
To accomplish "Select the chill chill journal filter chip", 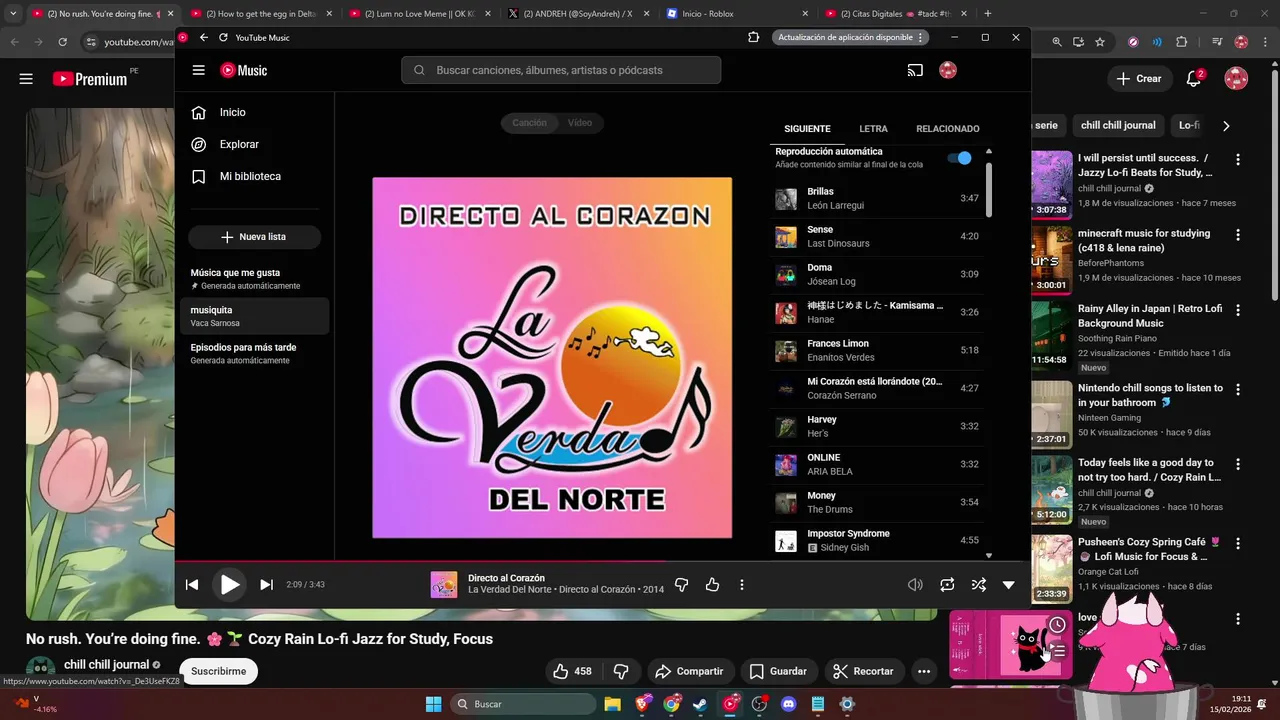I will [1118, 125].
